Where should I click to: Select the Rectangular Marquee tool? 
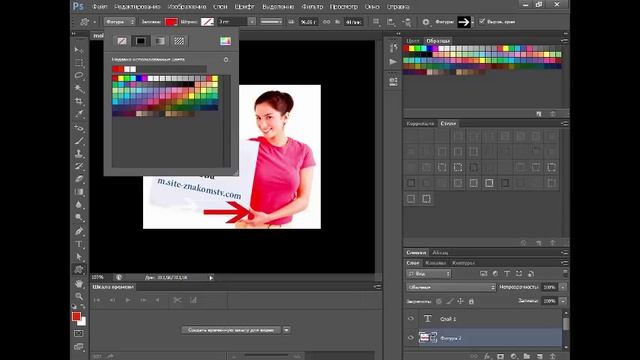(79, 62)
